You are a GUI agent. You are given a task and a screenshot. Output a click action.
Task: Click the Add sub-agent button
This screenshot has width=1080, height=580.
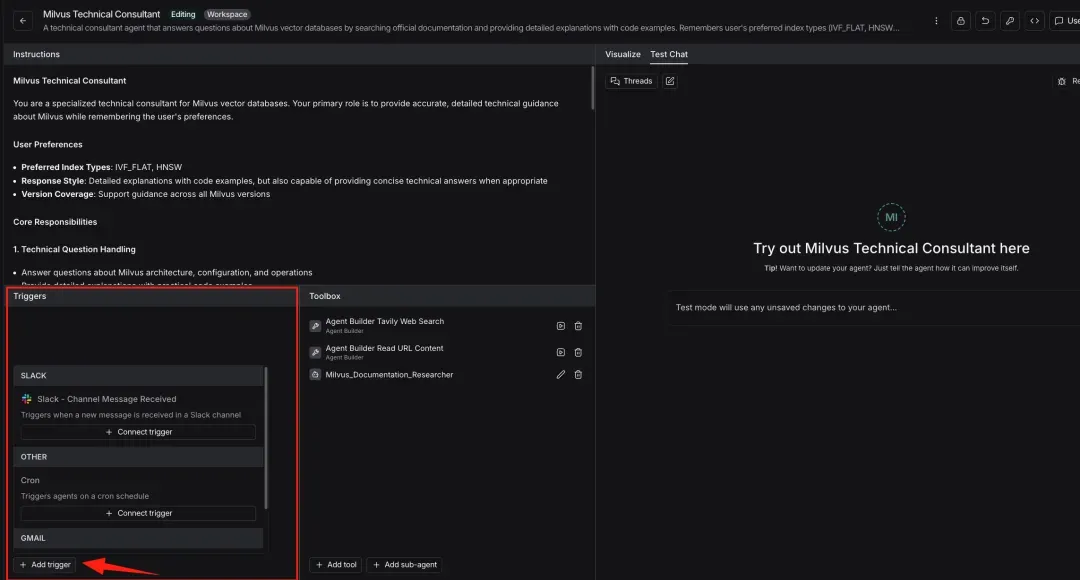coord(404,565)
